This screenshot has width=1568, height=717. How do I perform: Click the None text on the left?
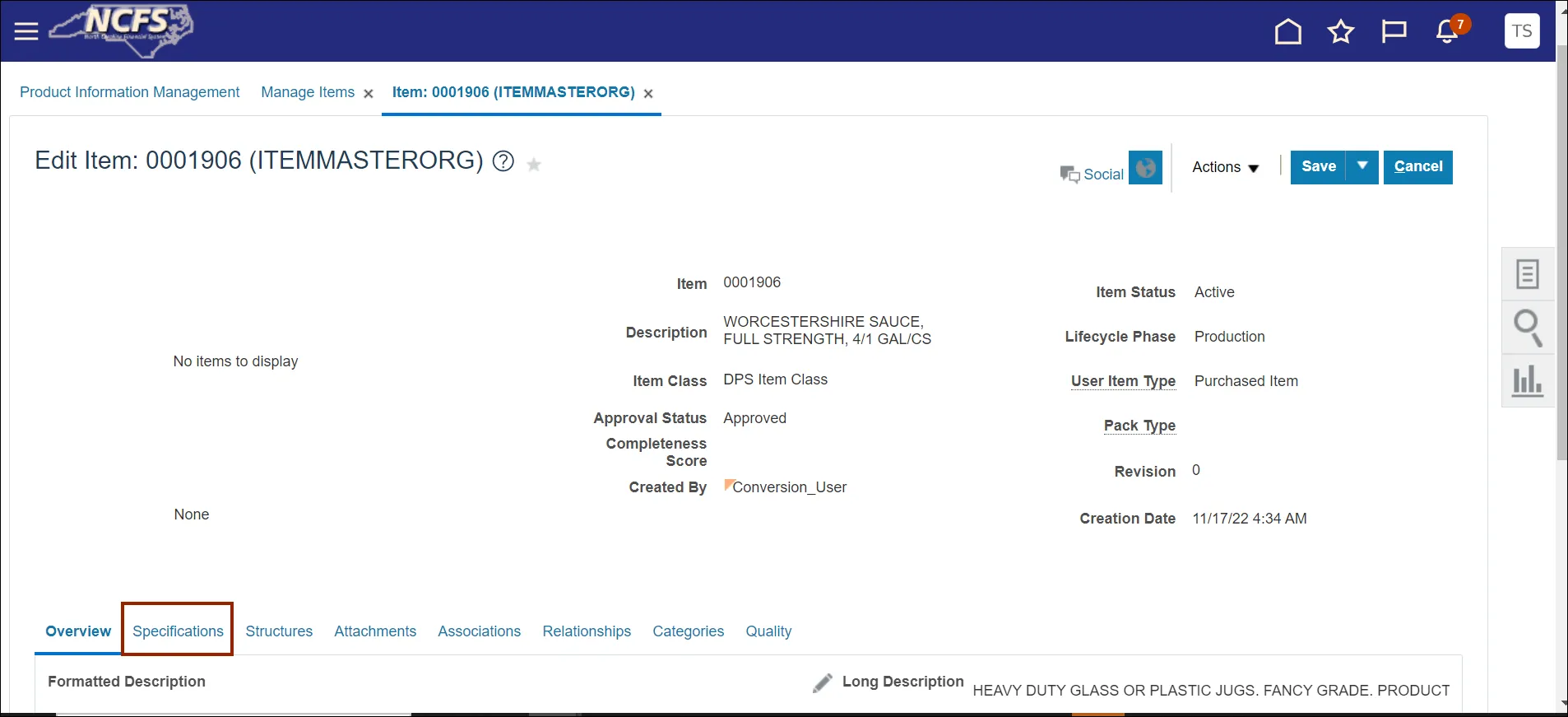click(192, 514)
